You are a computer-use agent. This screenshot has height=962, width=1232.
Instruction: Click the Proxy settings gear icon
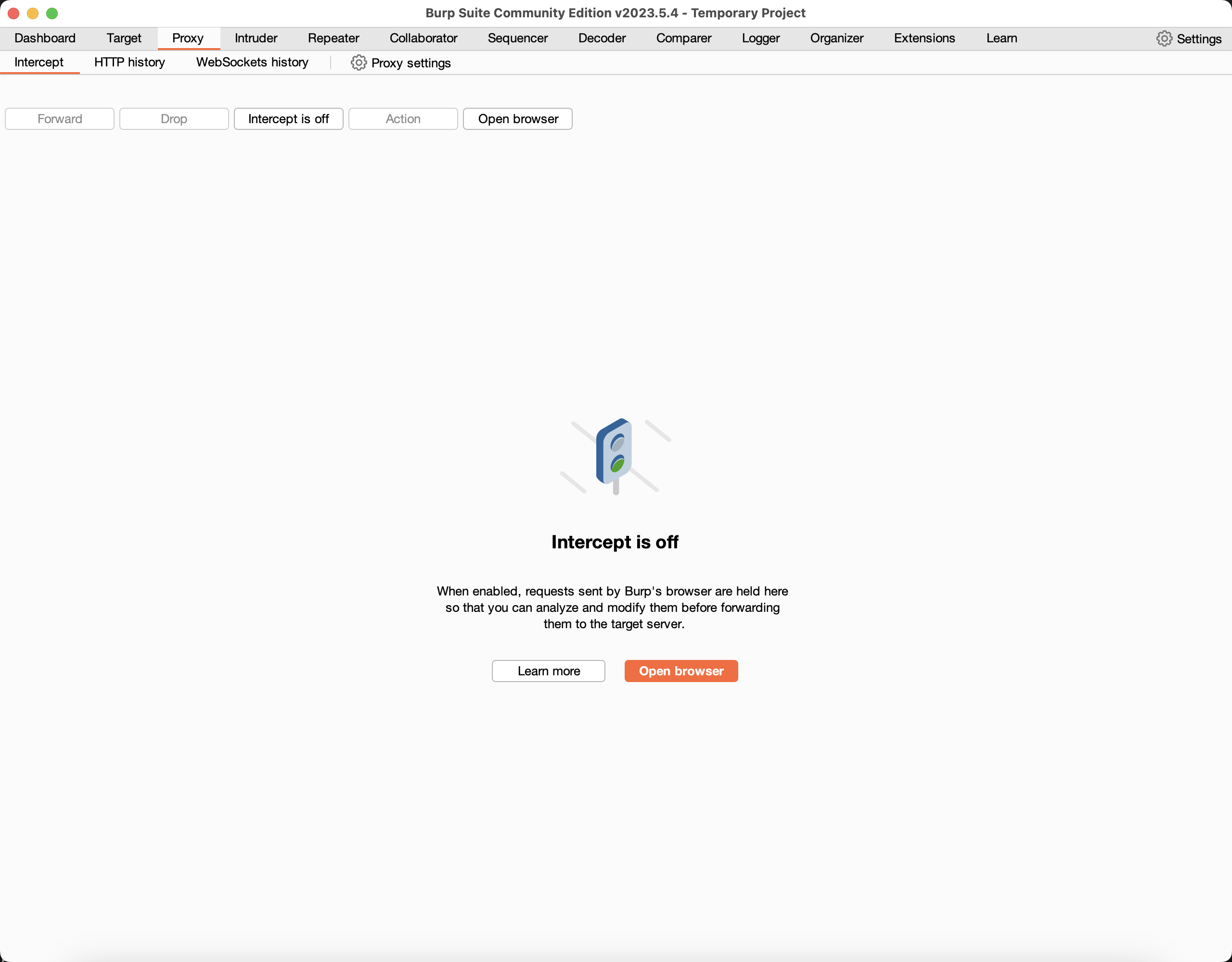click(358, 63)
